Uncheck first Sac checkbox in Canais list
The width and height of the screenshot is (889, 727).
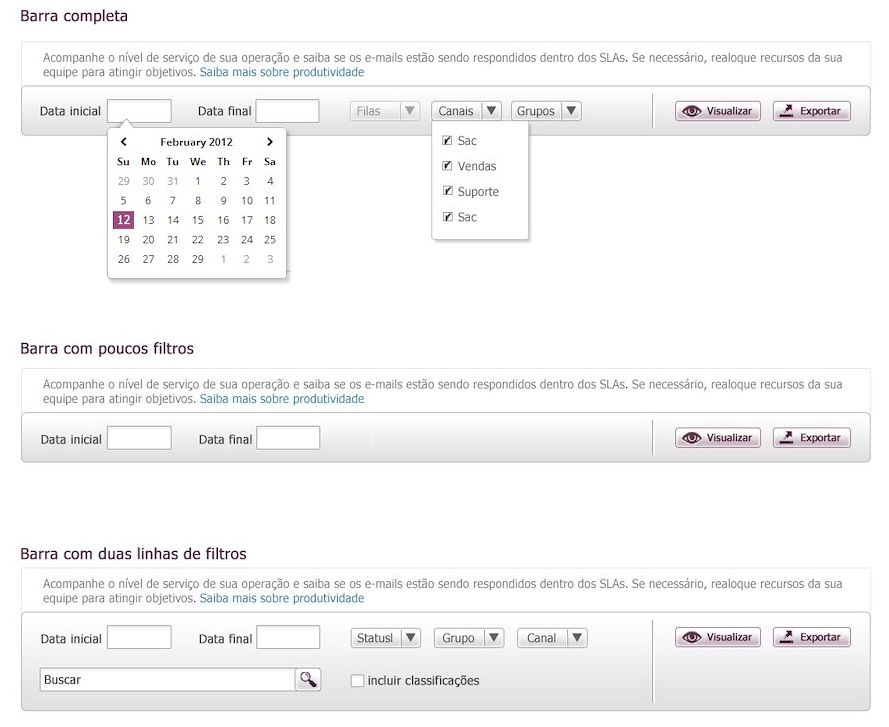(447, 140)
